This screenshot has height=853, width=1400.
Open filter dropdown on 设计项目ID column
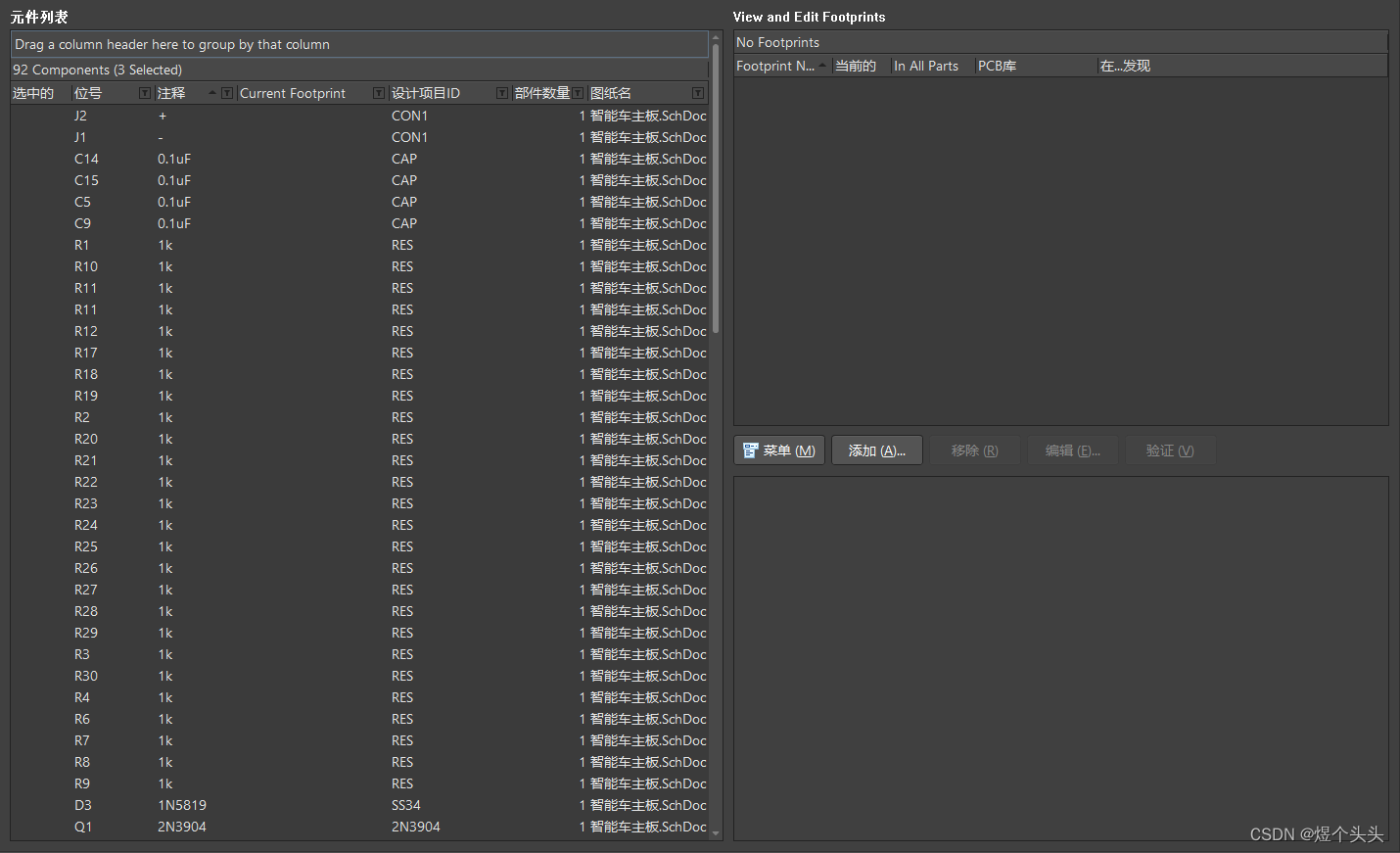click(x=502, y=93)
